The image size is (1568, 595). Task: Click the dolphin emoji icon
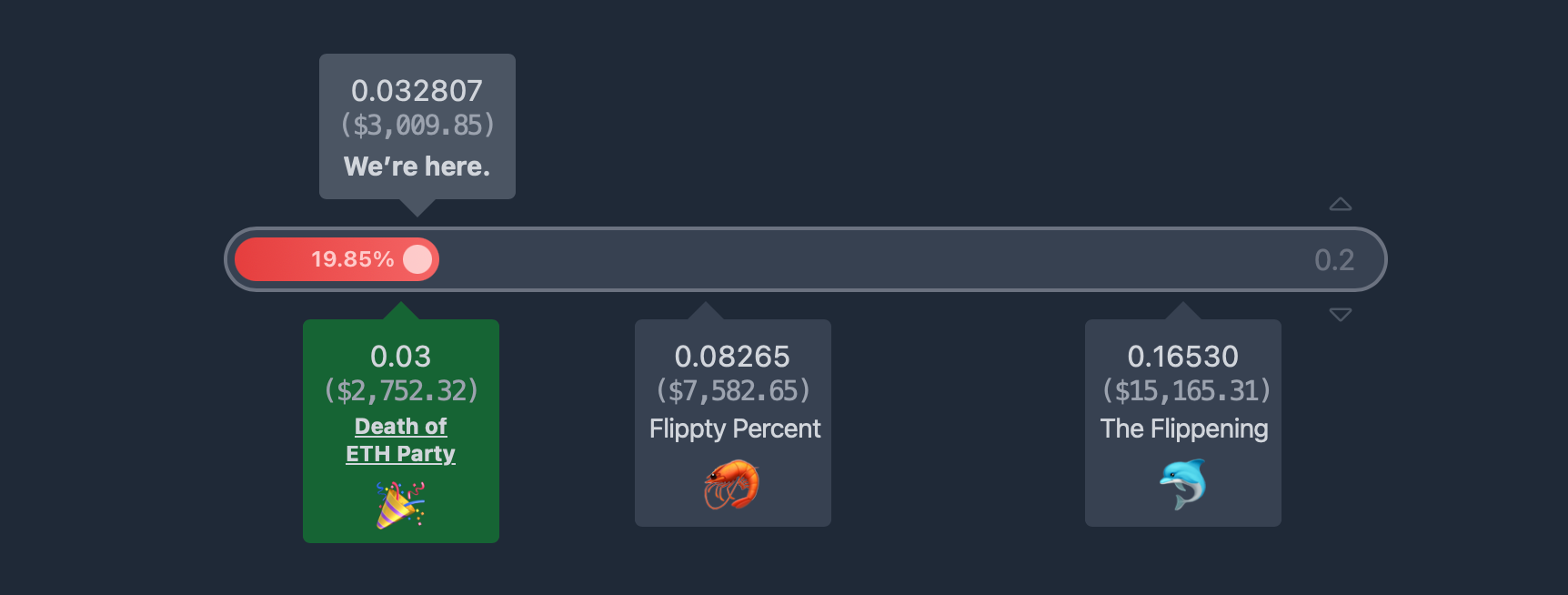pyautogui.click(x=1182, y=484)
